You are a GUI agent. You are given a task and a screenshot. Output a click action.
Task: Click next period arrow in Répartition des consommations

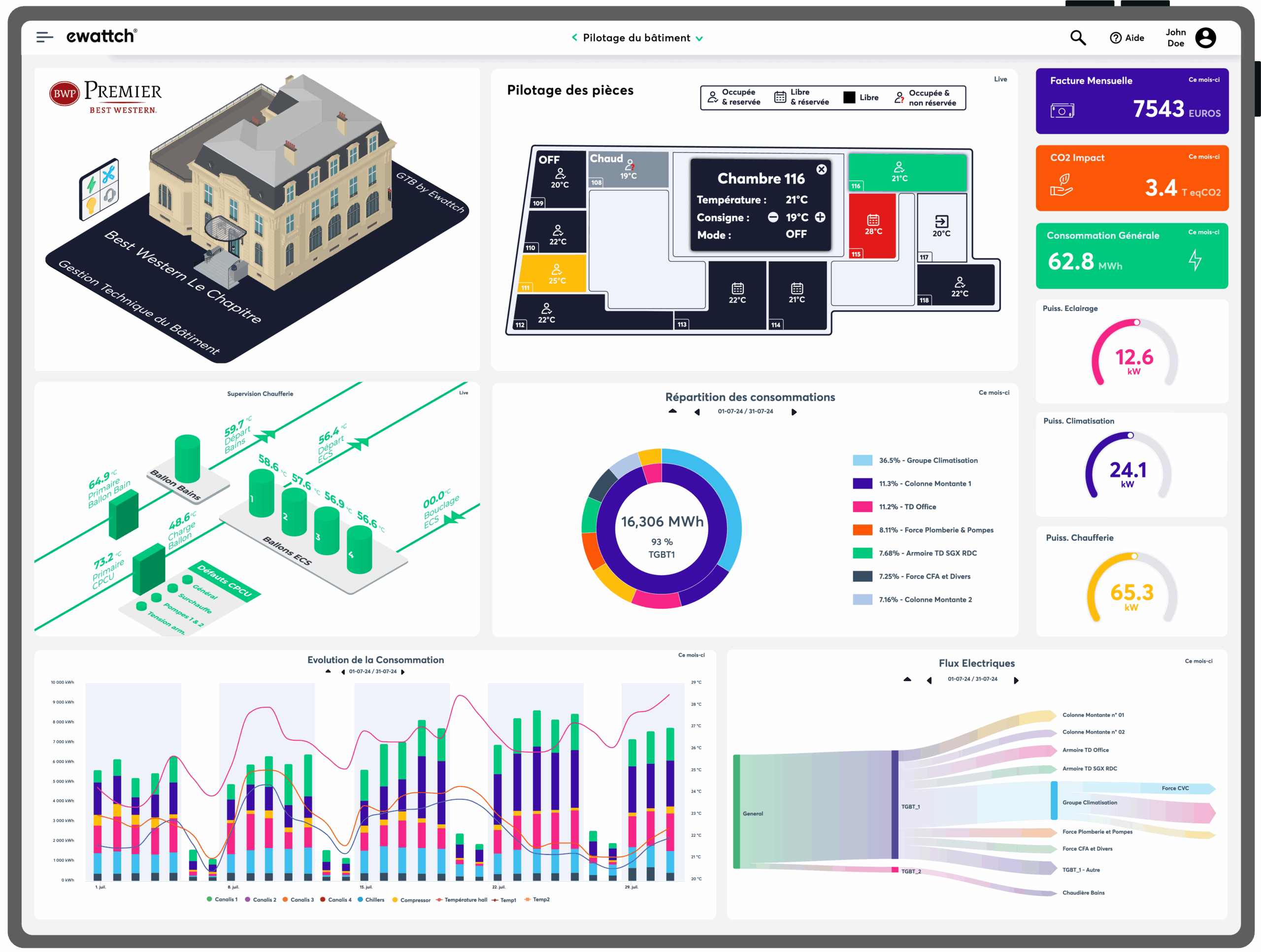click(x=794, y=412)
